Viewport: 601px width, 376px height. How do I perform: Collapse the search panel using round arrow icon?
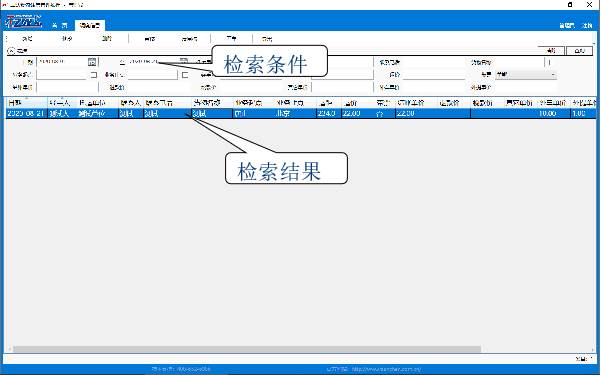[x=11, y=51]
